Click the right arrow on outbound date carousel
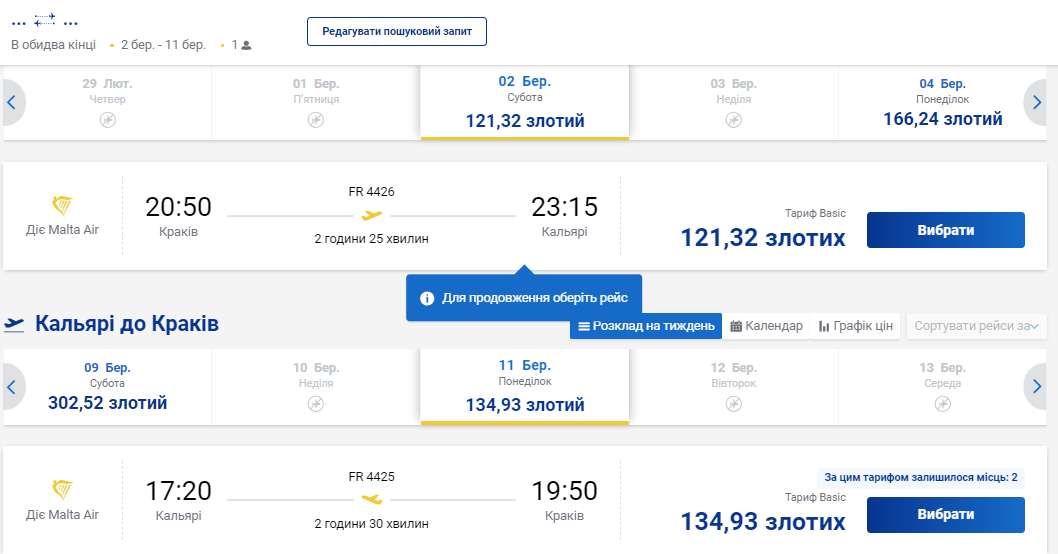This screenshot has width=1058, height=554. (1036, 102)
